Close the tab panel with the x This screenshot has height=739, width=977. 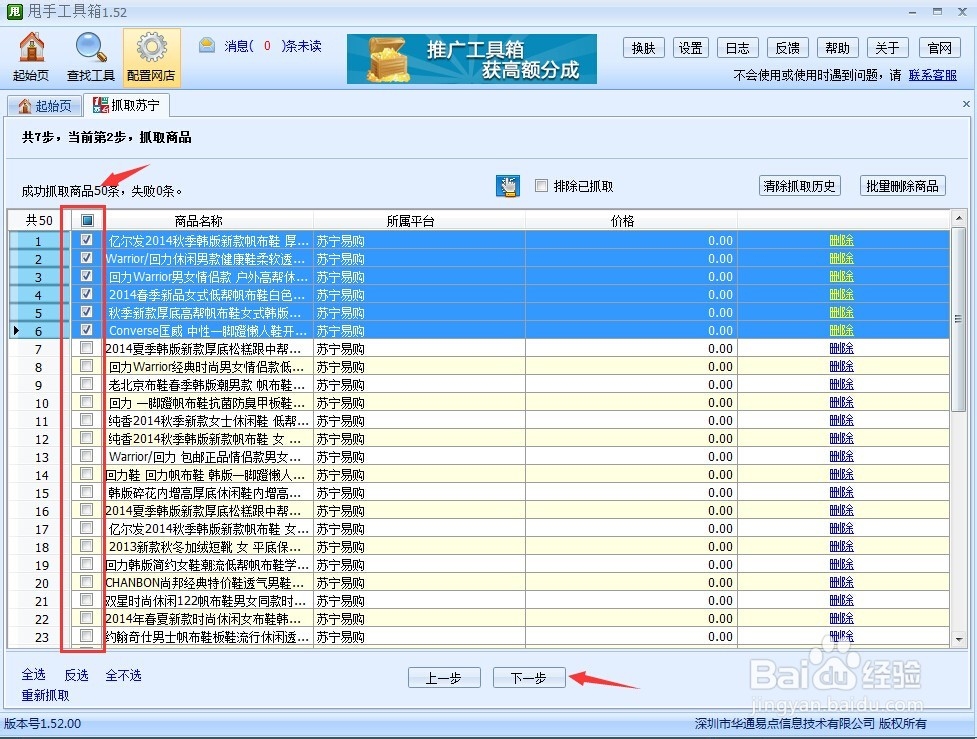pyautogui.click(x=966, y=104)
